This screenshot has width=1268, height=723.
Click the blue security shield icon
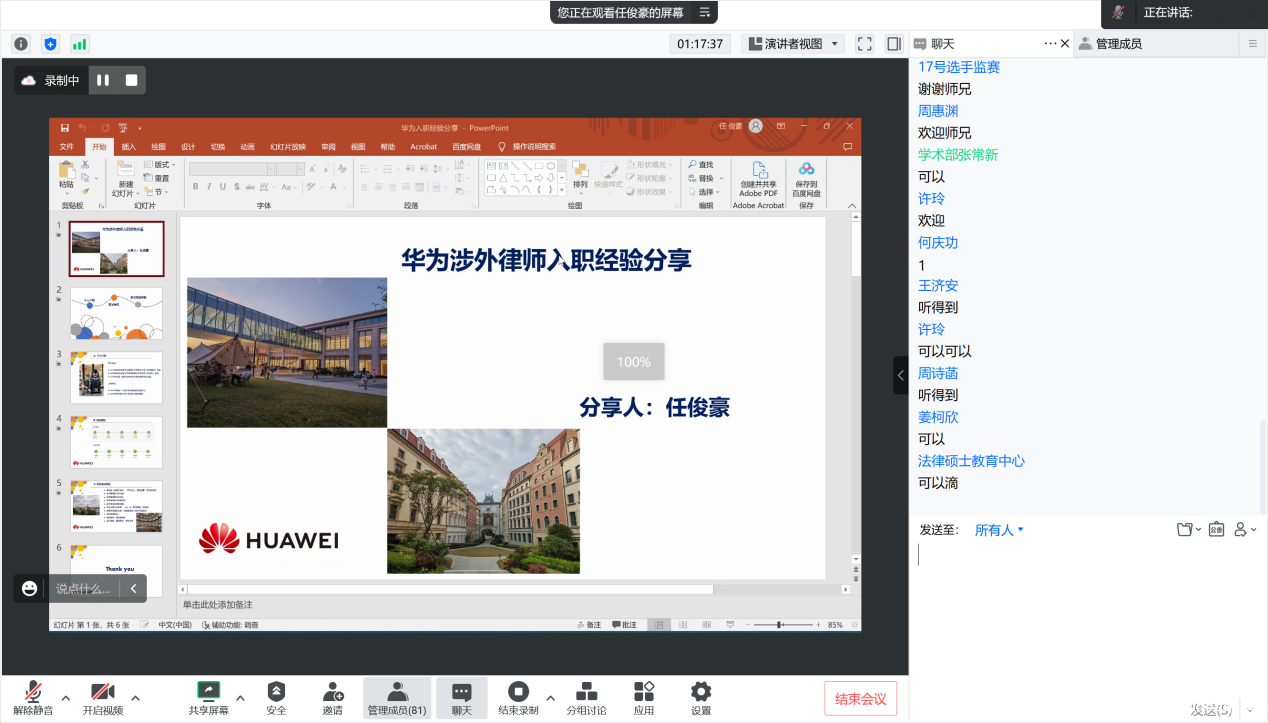pos(50,44)
